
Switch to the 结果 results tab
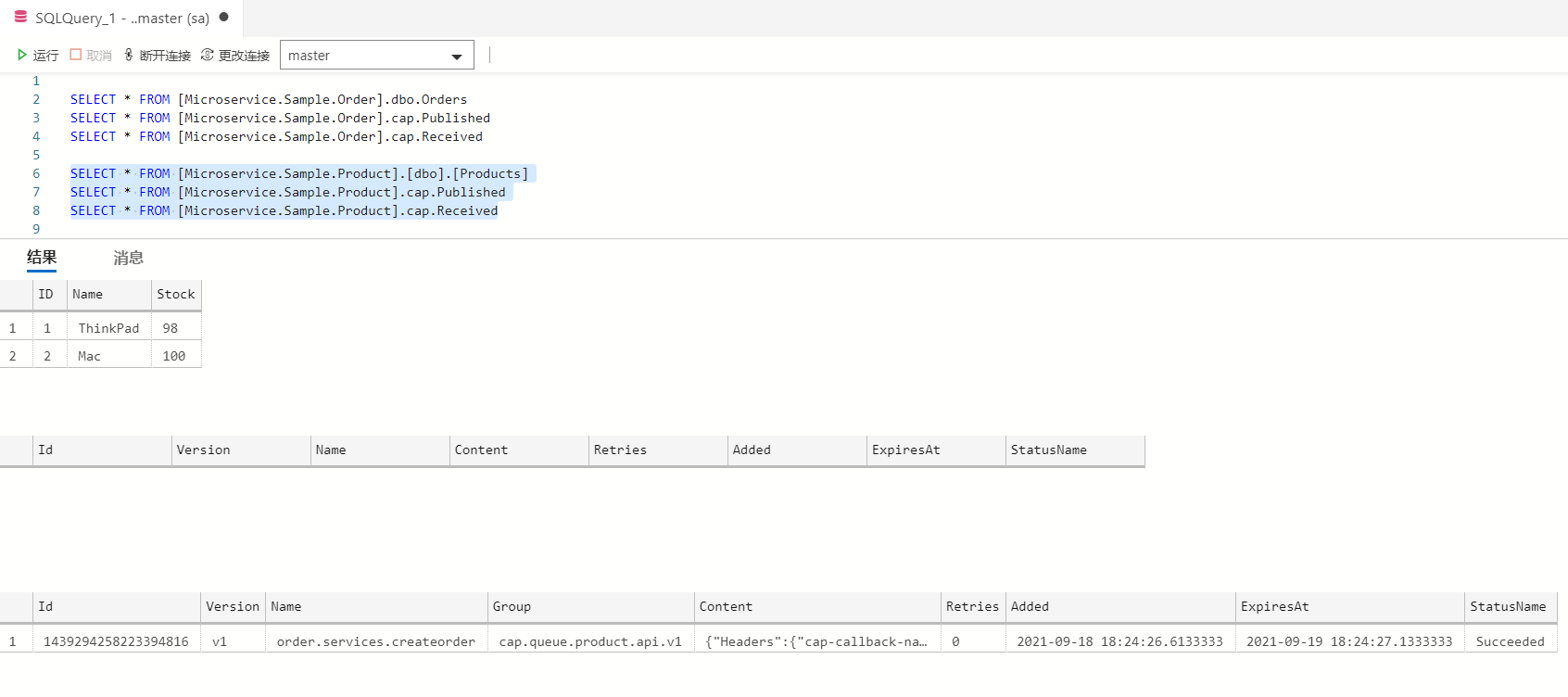[x=42, y=258]
